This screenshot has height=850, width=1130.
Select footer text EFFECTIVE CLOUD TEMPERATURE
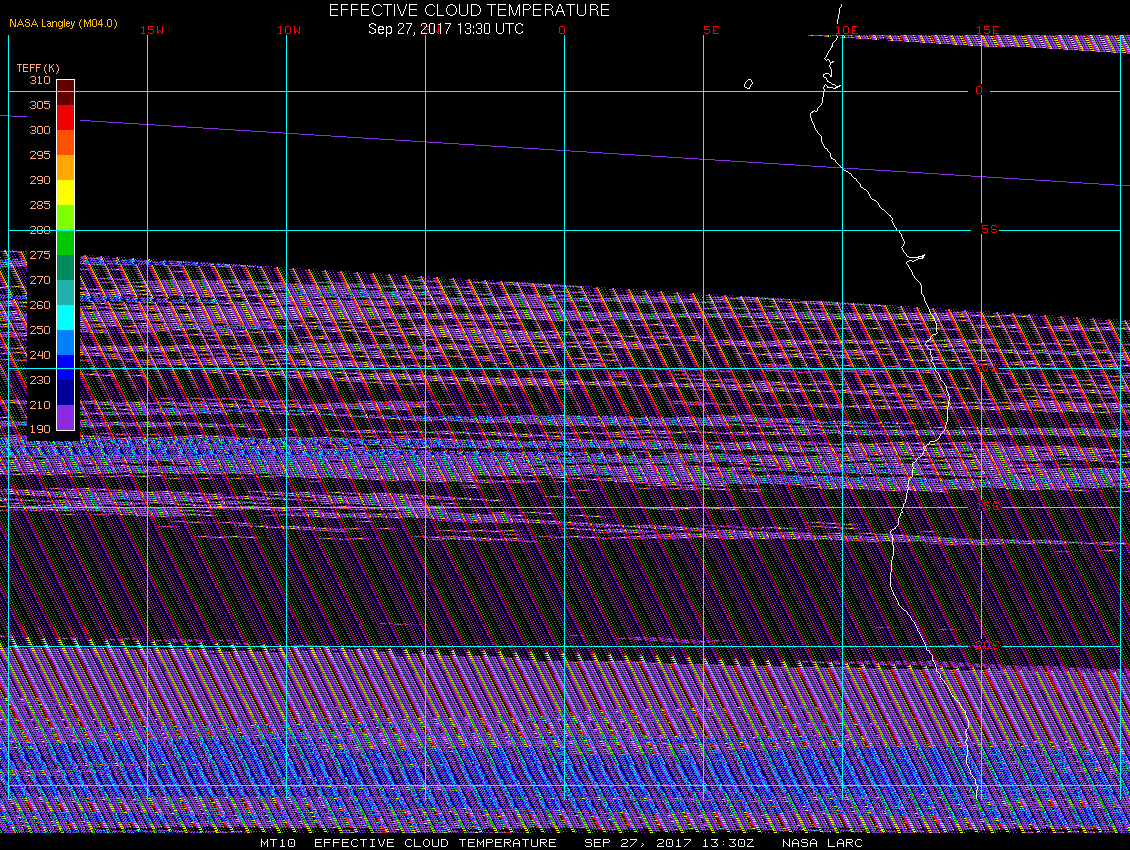coord(435,843)
